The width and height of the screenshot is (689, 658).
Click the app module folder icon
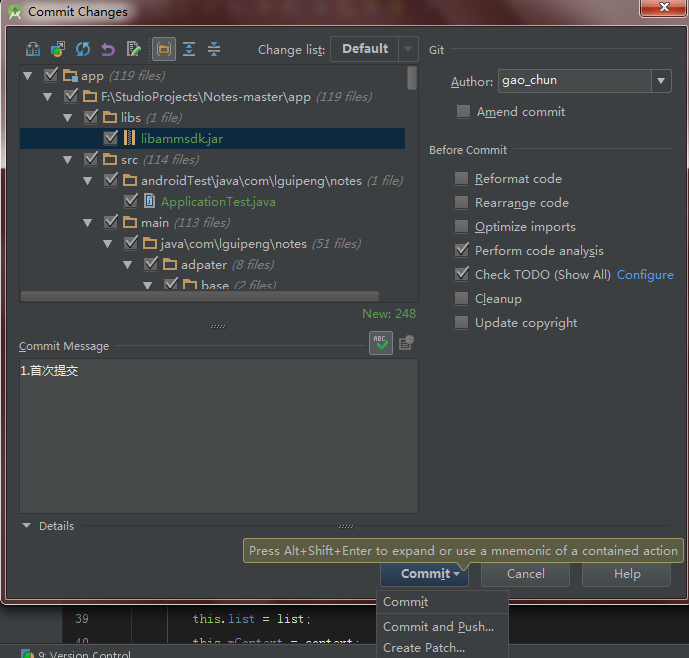pos(70,76)
